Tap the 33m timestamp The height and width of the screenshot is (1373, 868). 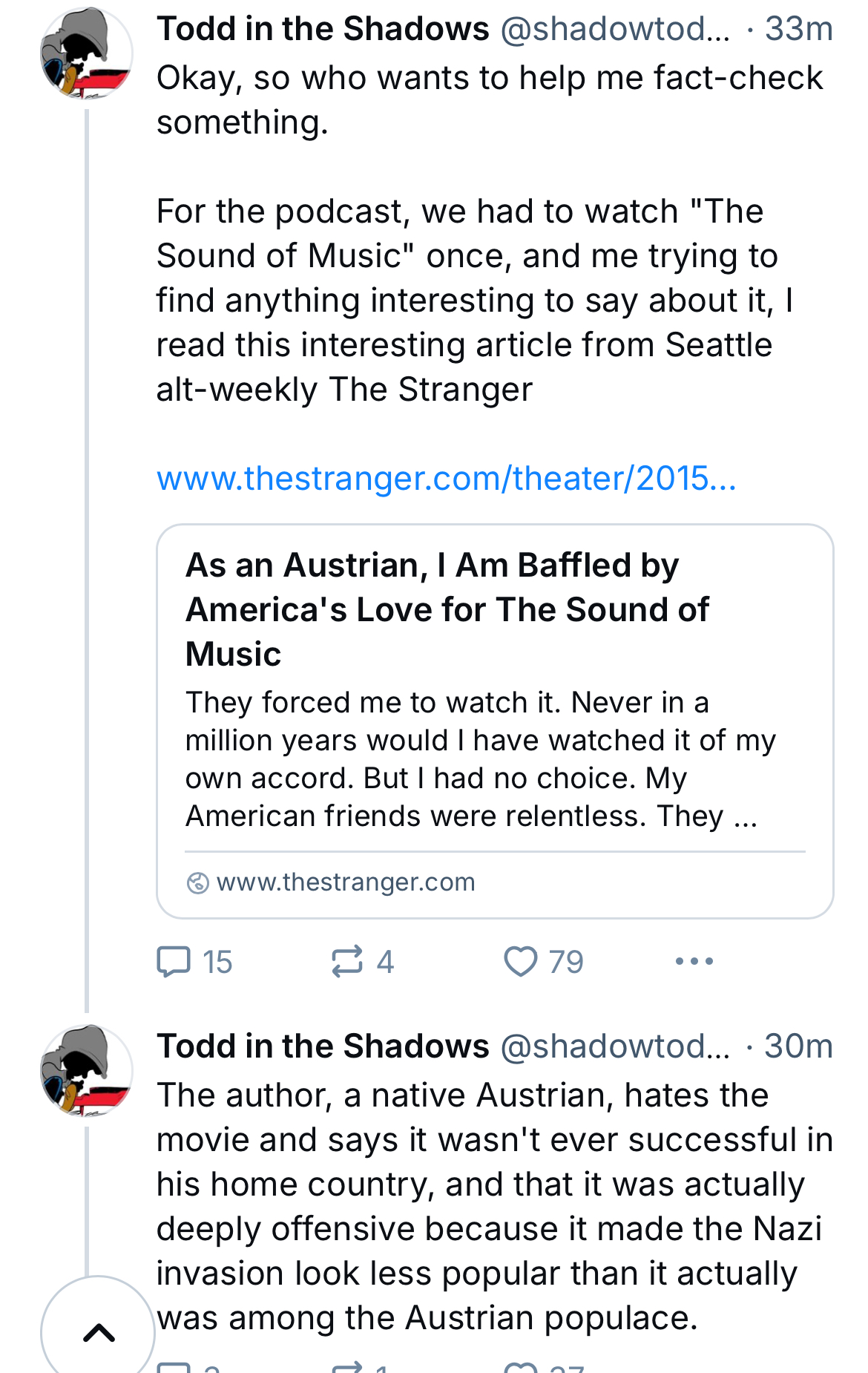(x=799, y=29)
